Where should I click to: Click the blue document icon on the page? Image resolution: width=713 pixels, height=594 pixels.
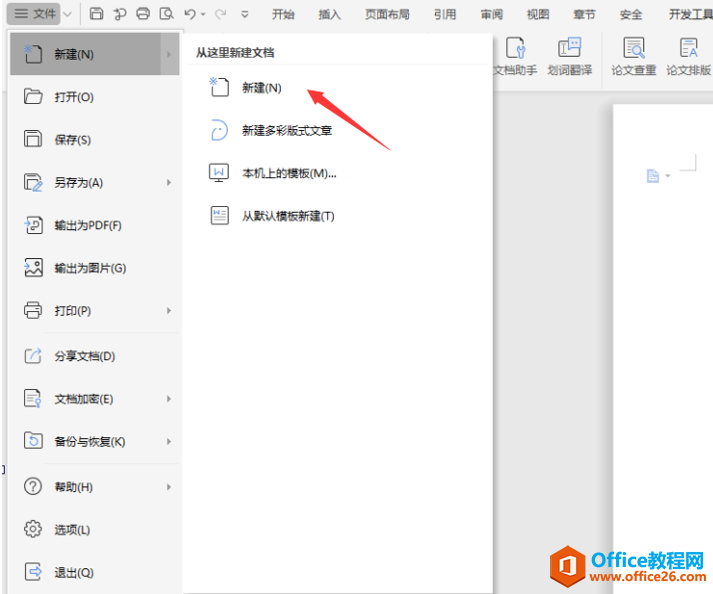click(653, 176)
